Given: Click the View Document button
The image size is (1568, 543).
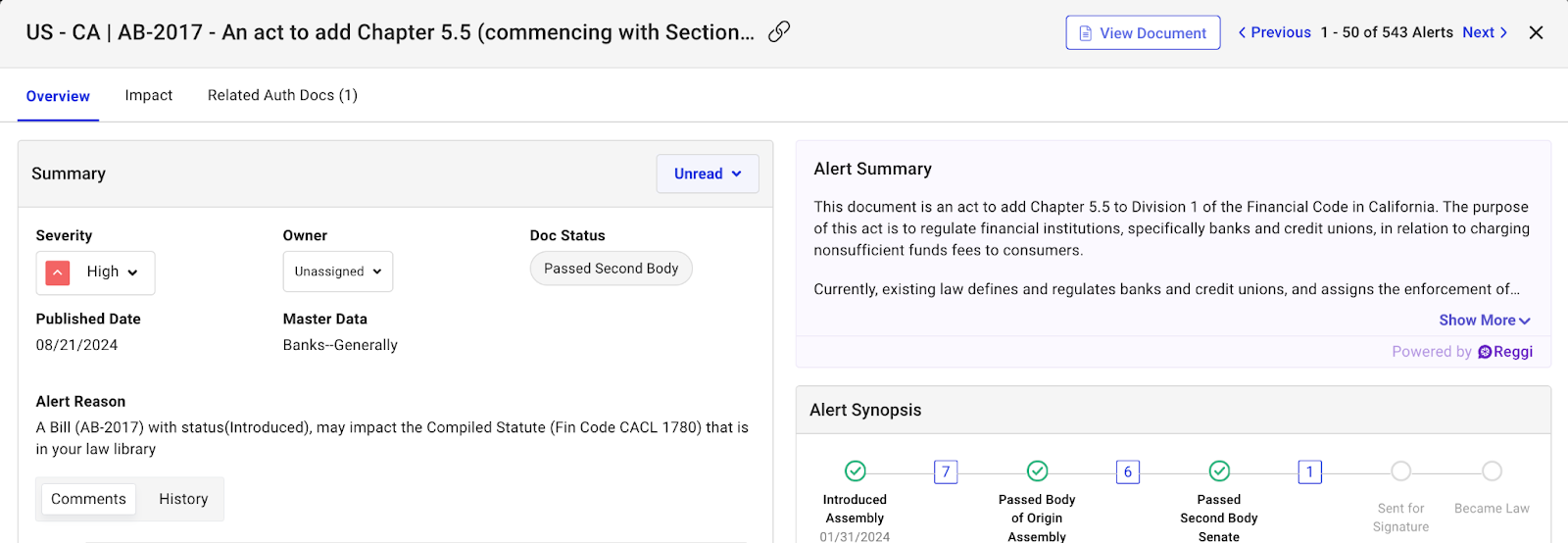Looking at the screenshot, I should tap(1143, 33).
